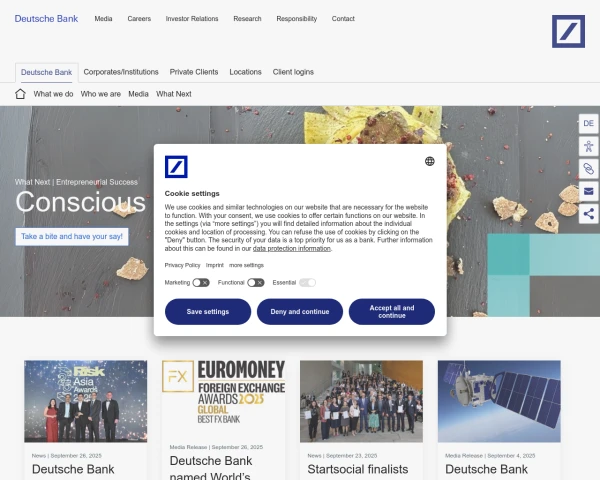Enable the Marketing cookies toggle
Screen dimensions: 600x480
click(201, 283)
